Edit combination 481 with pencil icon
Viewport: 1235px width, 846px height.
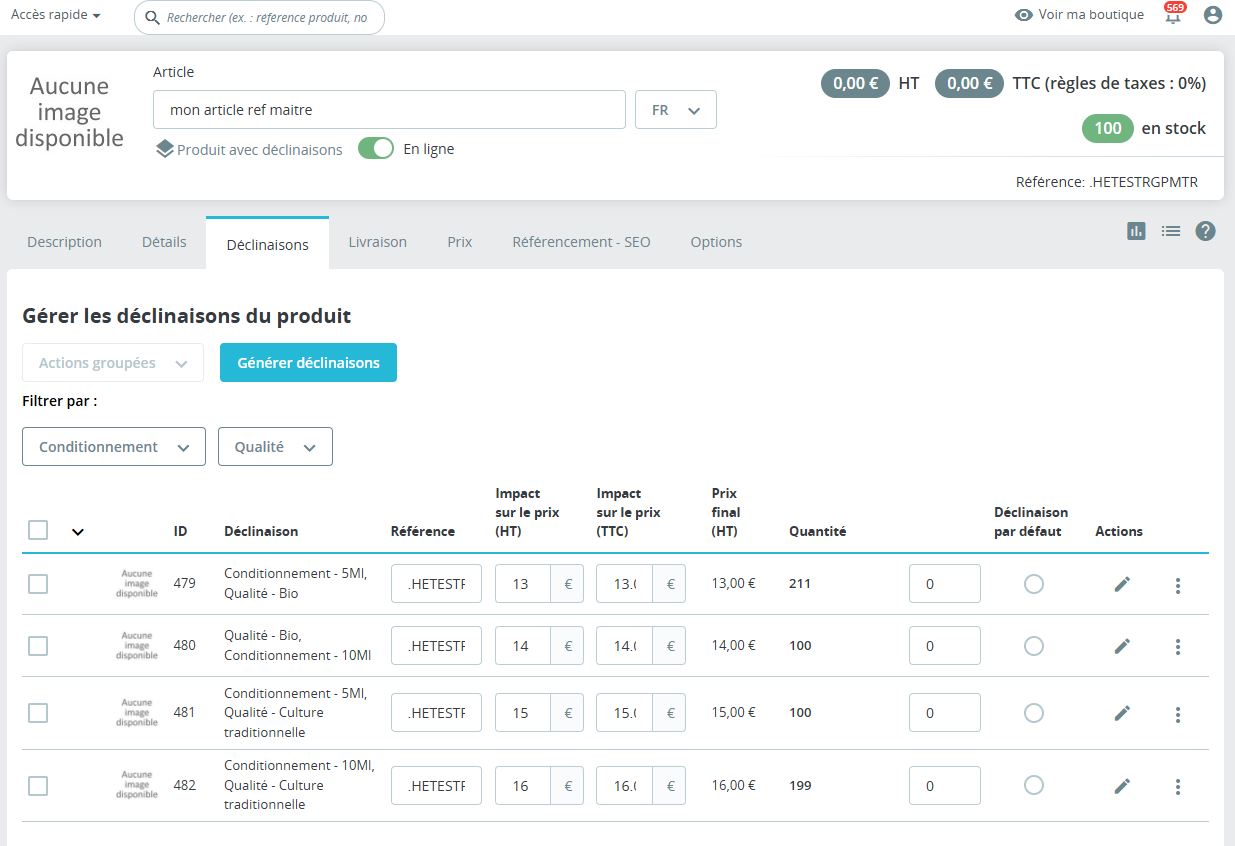point(1122,713)
